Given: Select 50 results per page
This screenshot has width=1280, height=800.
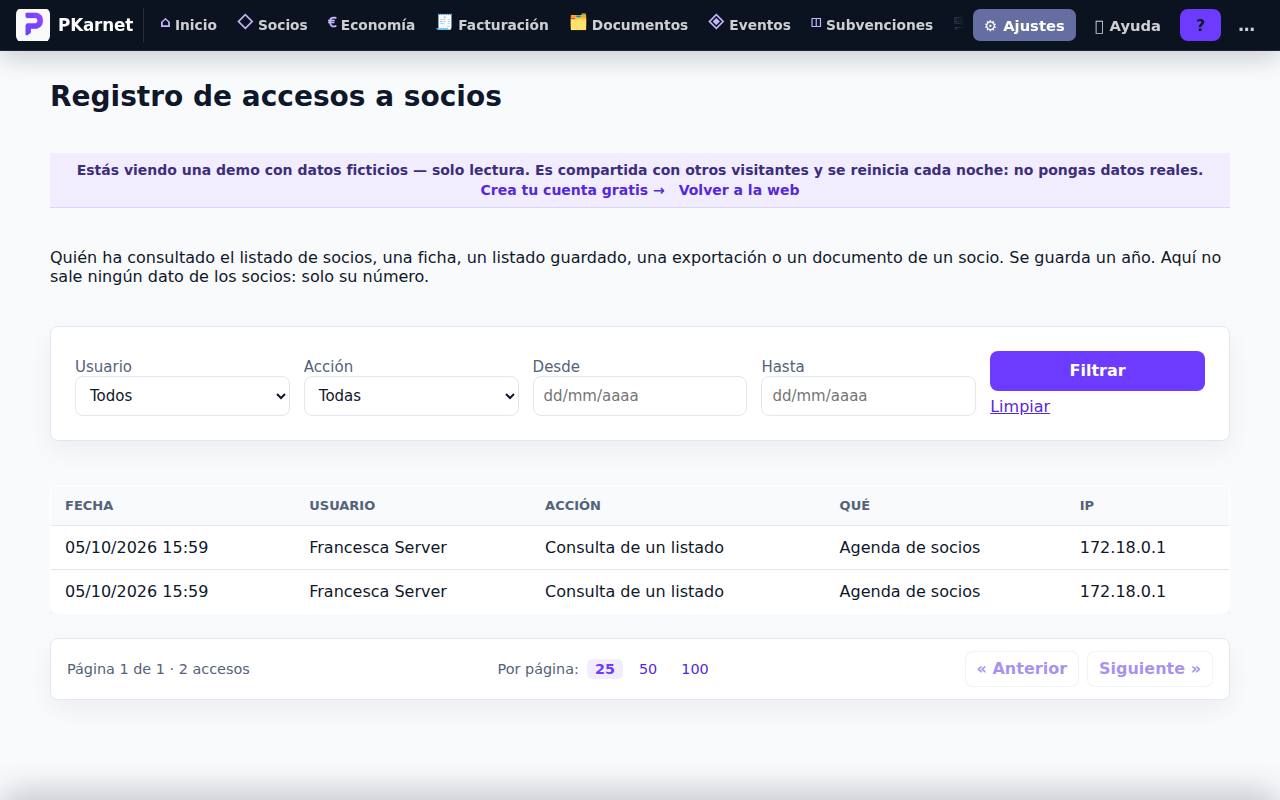Looking at the screenshot, I should [648, 669].
